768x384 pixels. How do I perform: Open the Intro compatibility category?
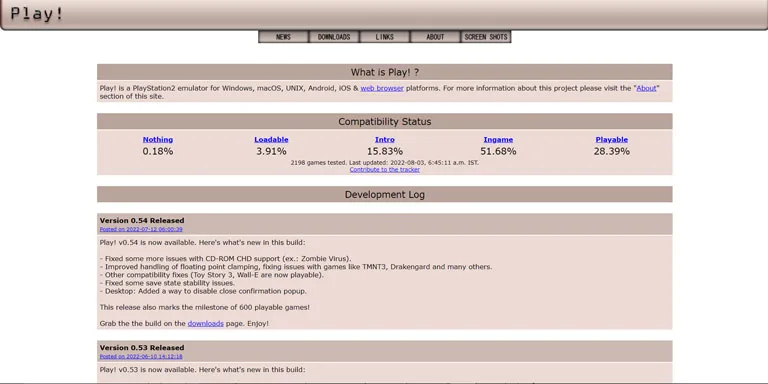point(385,140)
